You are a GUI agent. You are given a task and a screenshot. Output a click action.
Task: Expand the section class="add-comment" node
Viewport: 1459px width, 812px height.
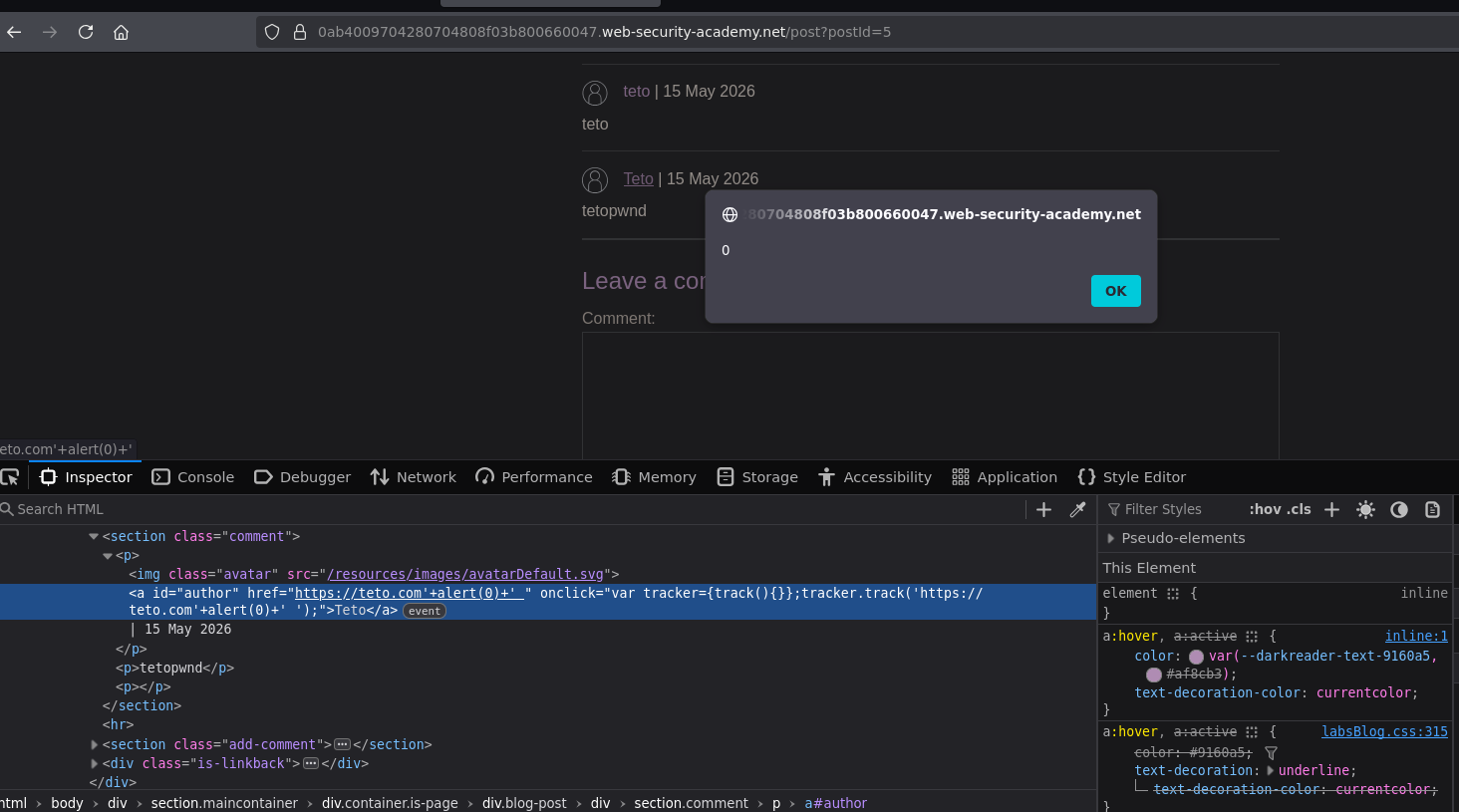point(95,744)
